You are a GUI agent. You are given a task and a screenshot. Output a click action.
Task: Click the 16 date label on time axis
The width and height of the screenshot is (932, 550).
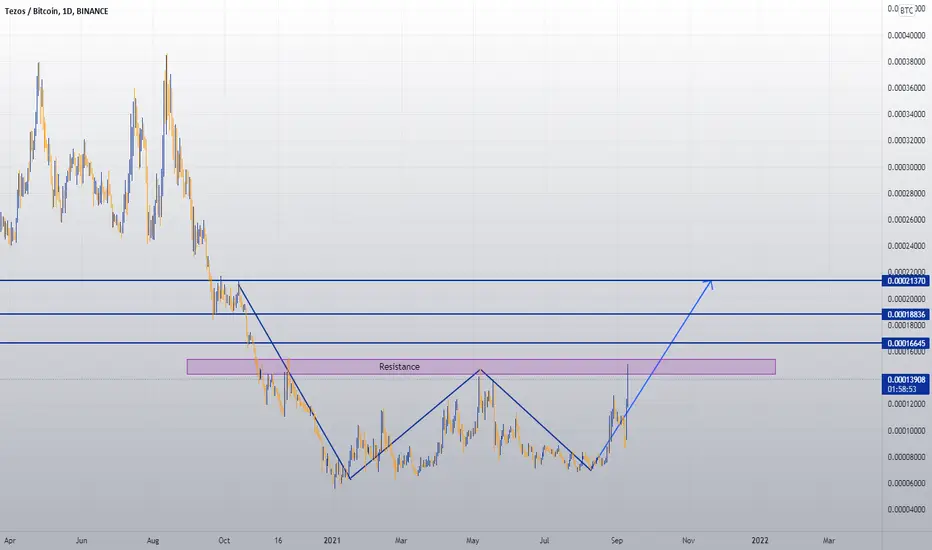click(278, 540)
